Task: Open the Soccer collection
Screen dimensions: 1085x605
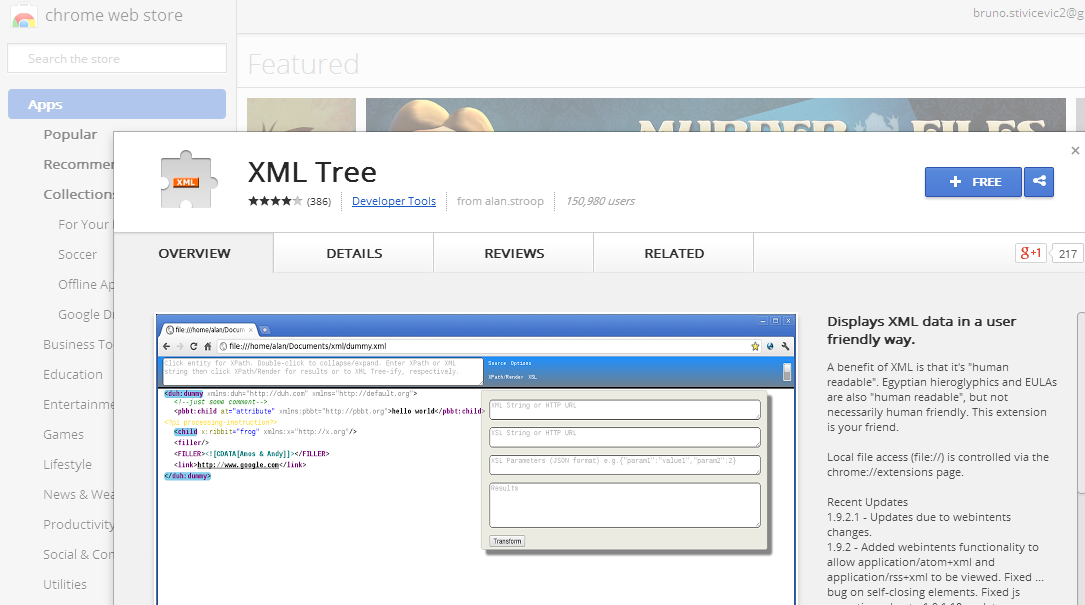Action: [78, 254]
